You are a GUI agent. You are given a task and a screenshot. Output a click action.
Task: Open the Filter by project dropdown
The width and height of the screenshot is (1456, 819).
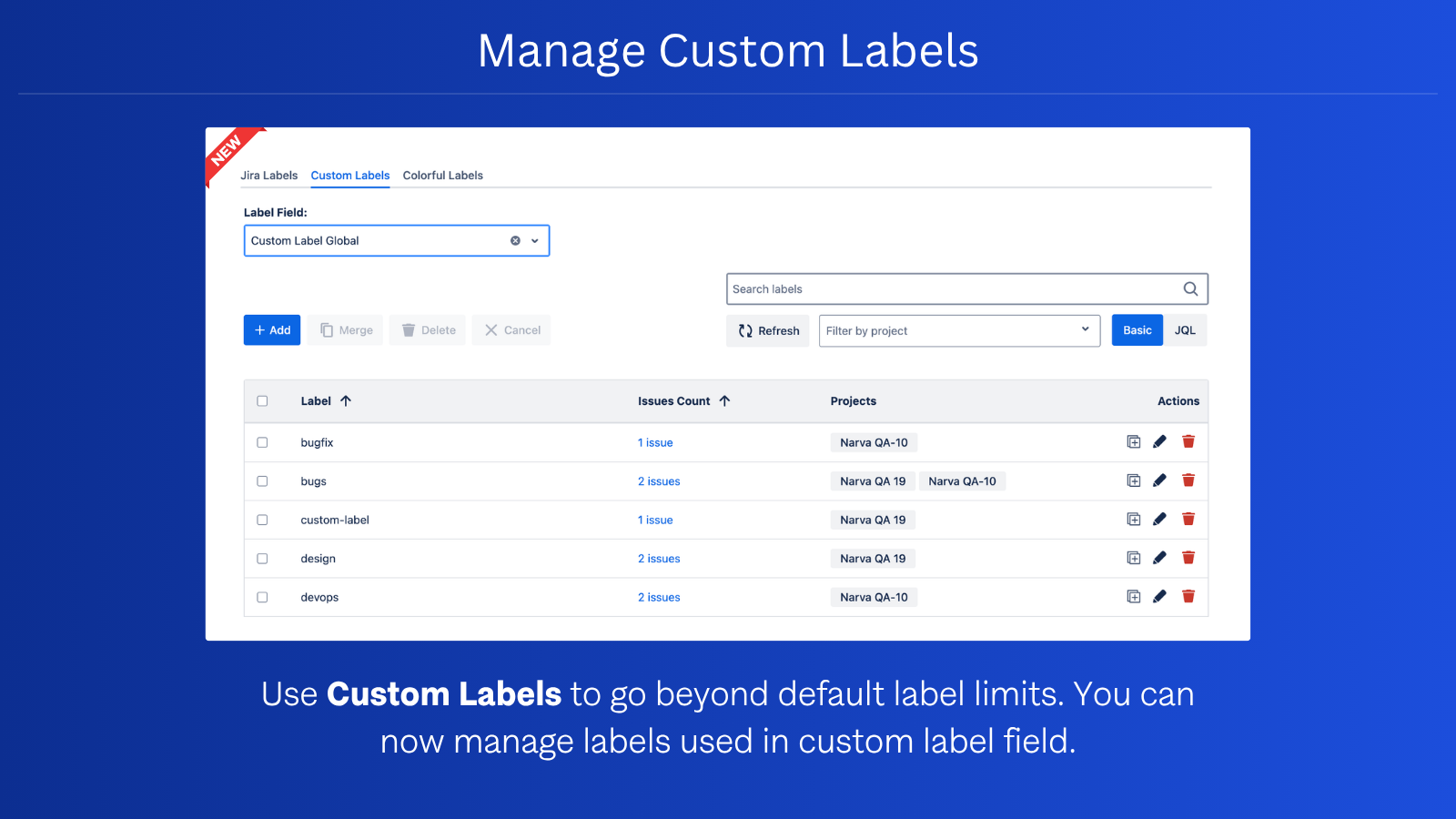click(959, 330)
